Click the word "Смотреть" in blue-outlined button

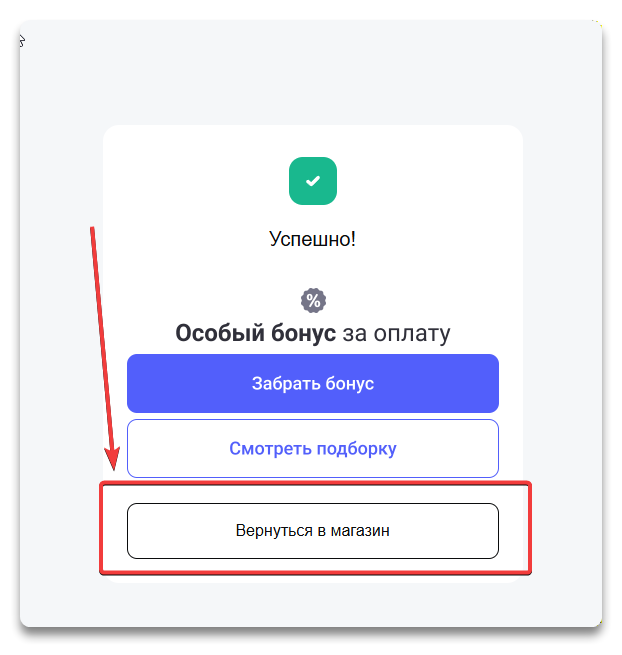(x=270, y=448)
